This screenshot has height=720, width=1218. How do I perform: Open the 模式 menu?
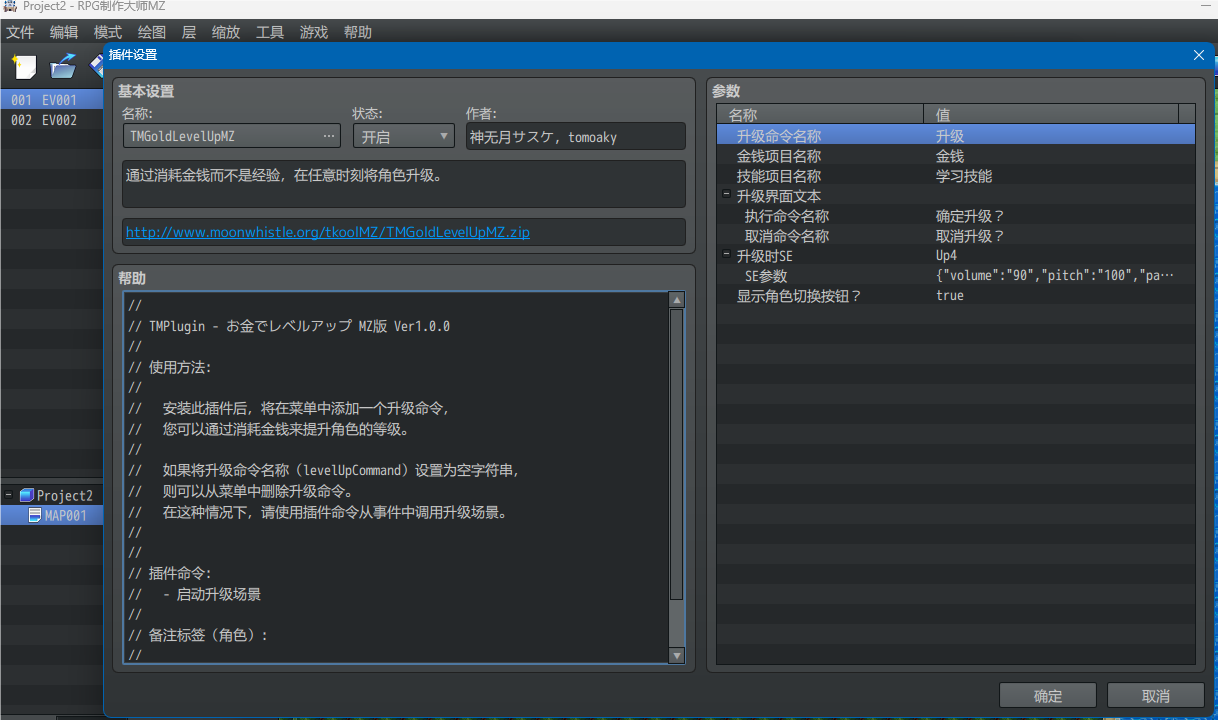(108, 32)
